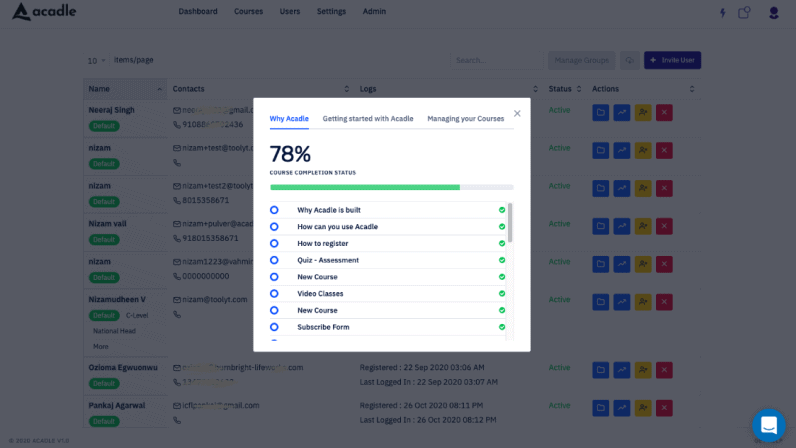Open progress chart icon for Nizam vali
This screenshot has height=448, width=796.
pos(622,226)
